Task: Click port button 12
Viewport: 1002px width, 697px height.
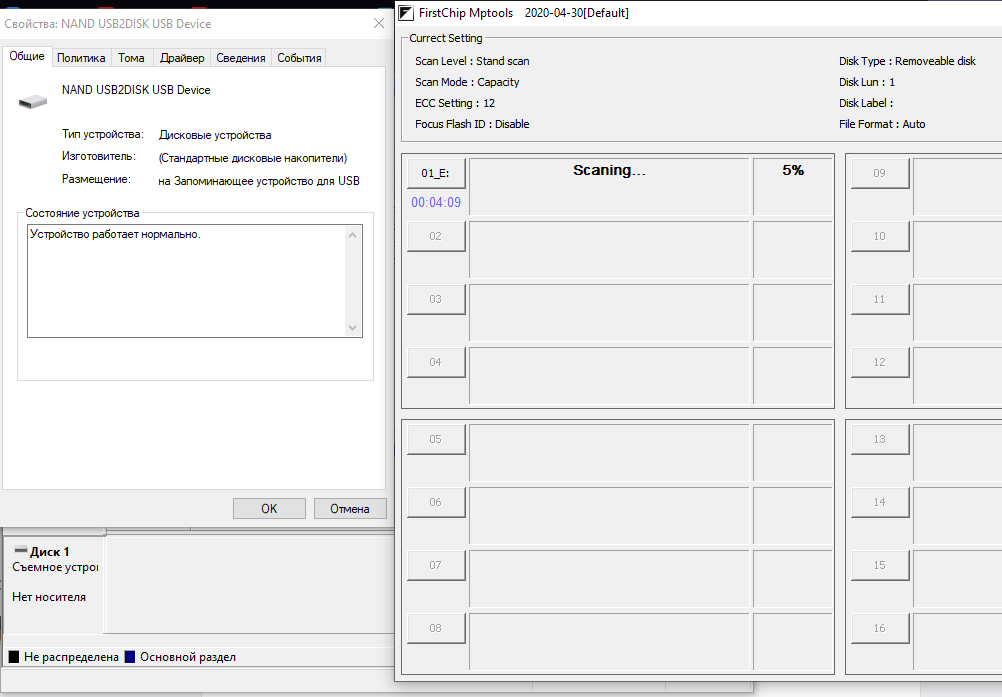Action: click(880, 362)
